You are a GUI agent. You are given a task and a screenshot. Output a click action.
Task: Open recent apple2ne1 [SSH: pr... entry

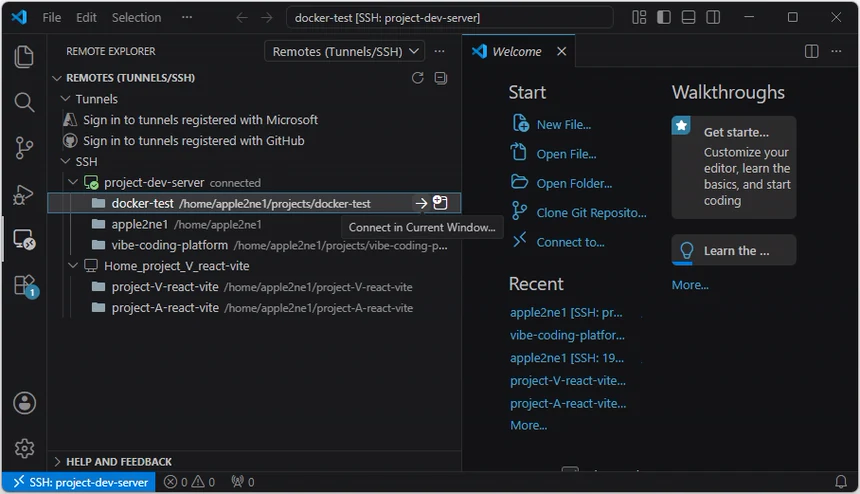click(x=566, y=313)
